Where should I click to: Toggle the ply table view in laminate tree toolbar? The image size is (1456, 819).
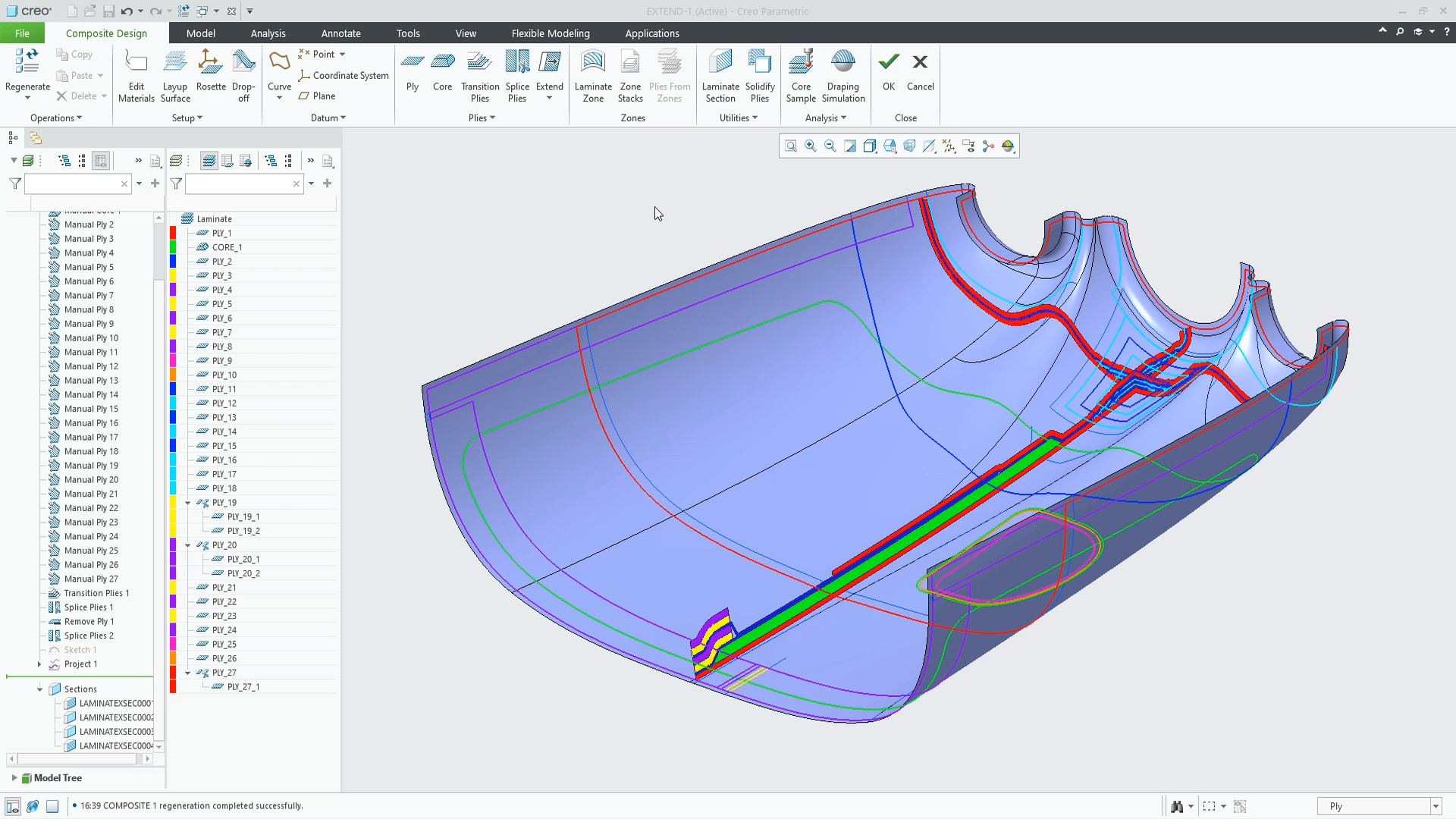pyautogui.click(x=227, y=161)
